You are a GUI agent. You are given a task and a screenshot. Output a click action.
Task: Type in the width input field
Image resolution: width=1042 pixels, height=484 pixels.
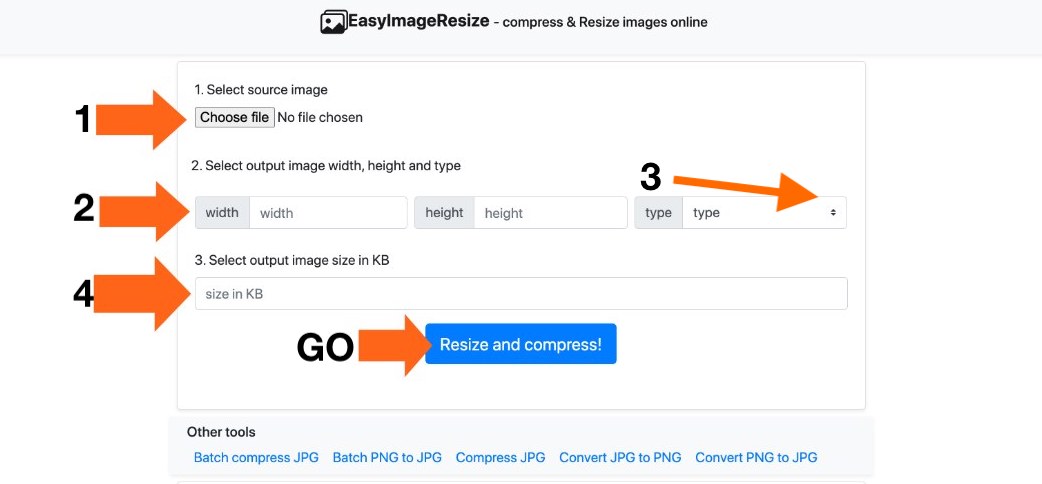[x=328, y=213]
